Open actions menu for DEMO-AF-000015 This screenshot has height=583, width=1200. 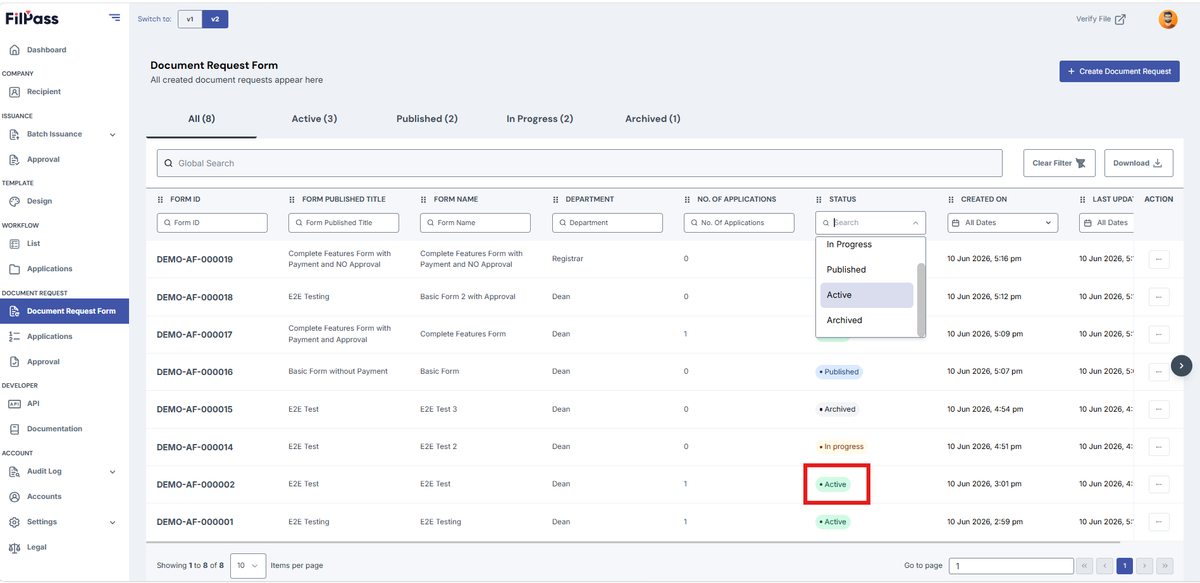[x=1159, y=409]
